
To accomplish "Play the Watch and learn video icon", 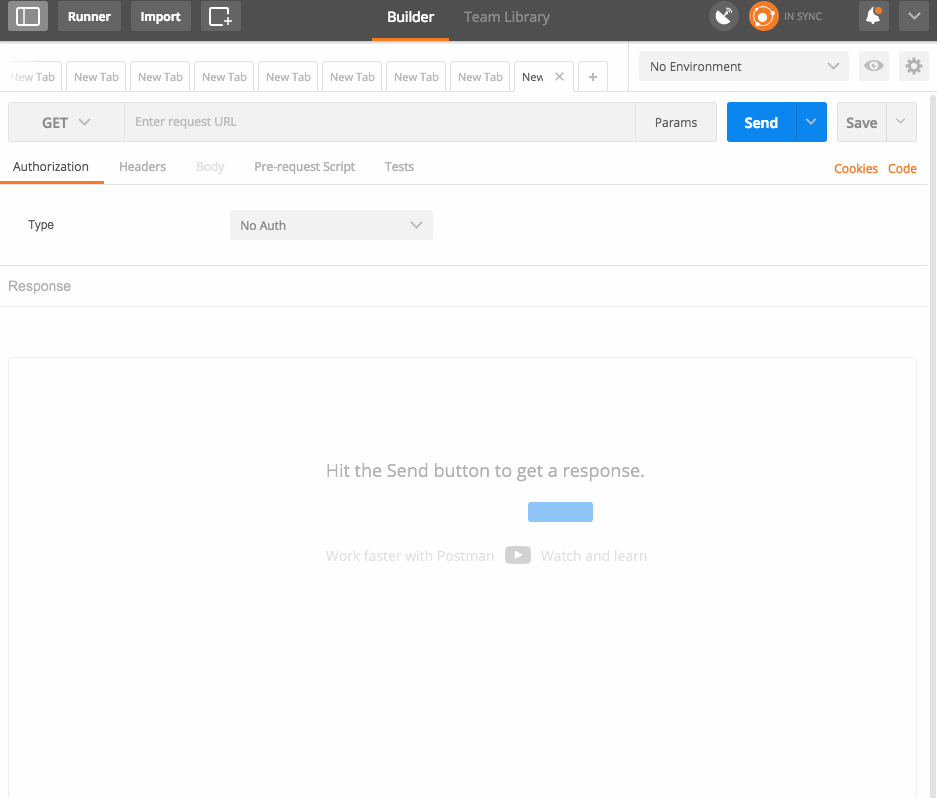I will click(x=518, y=555).
